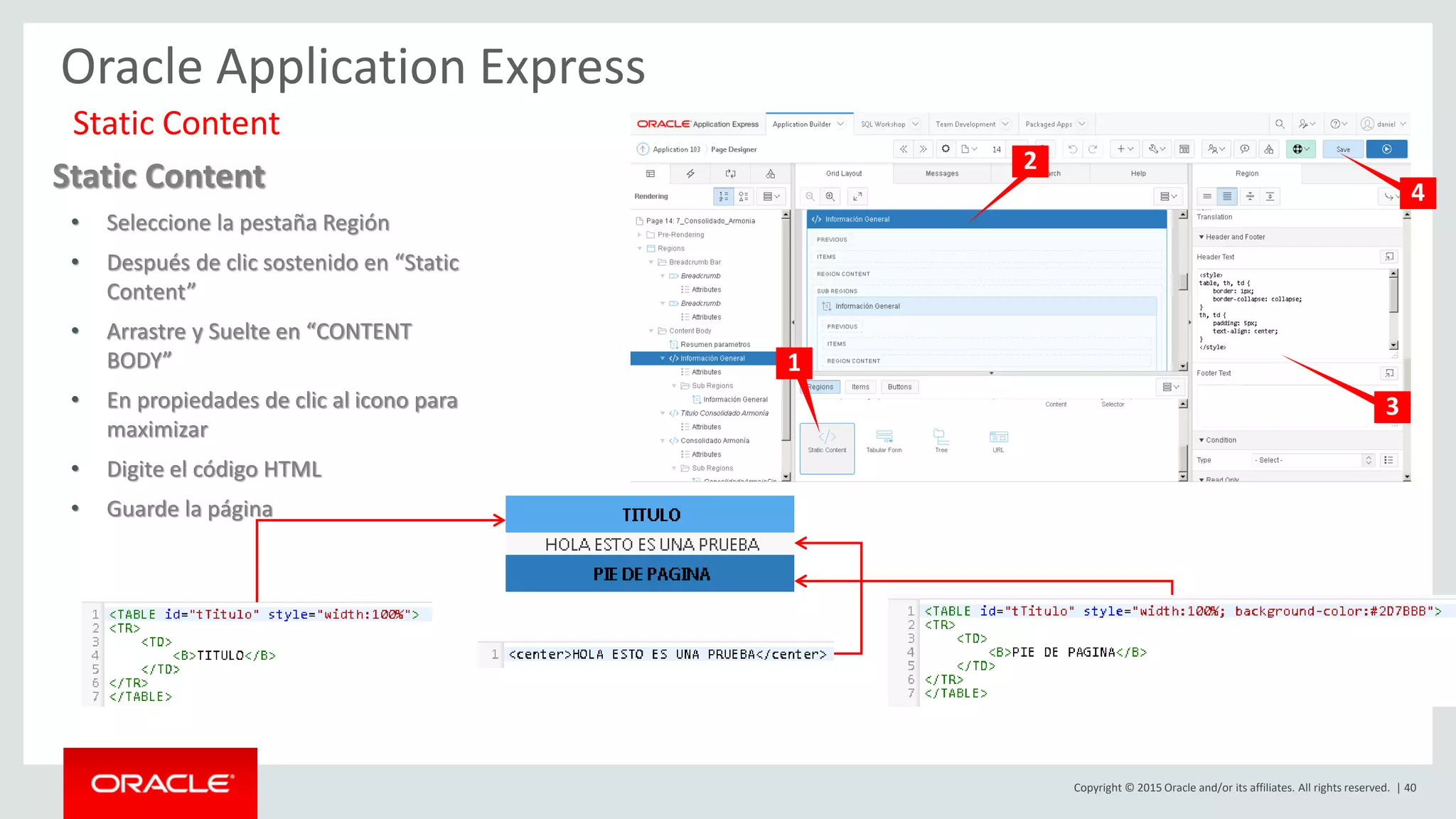Viewport: 1456px width, 819px height.
Task: Open the page selector document dropdown
Action: click(x=969, y=149)
